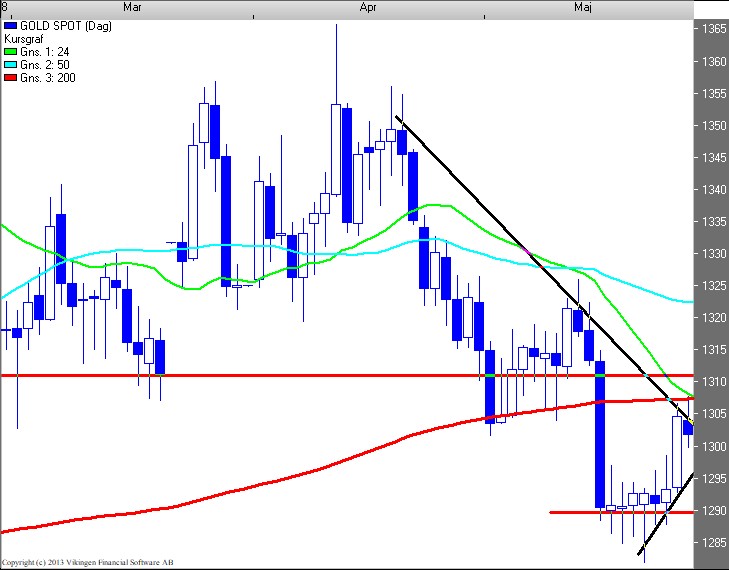Click the 1350 price axis label
The width and height of the screenshot is (729, 570).
tap(714, 126)
